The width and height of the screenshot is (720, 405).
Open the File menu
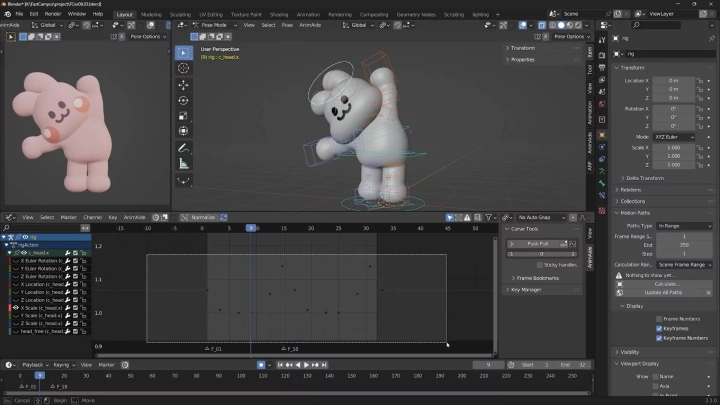click(19, 14)
